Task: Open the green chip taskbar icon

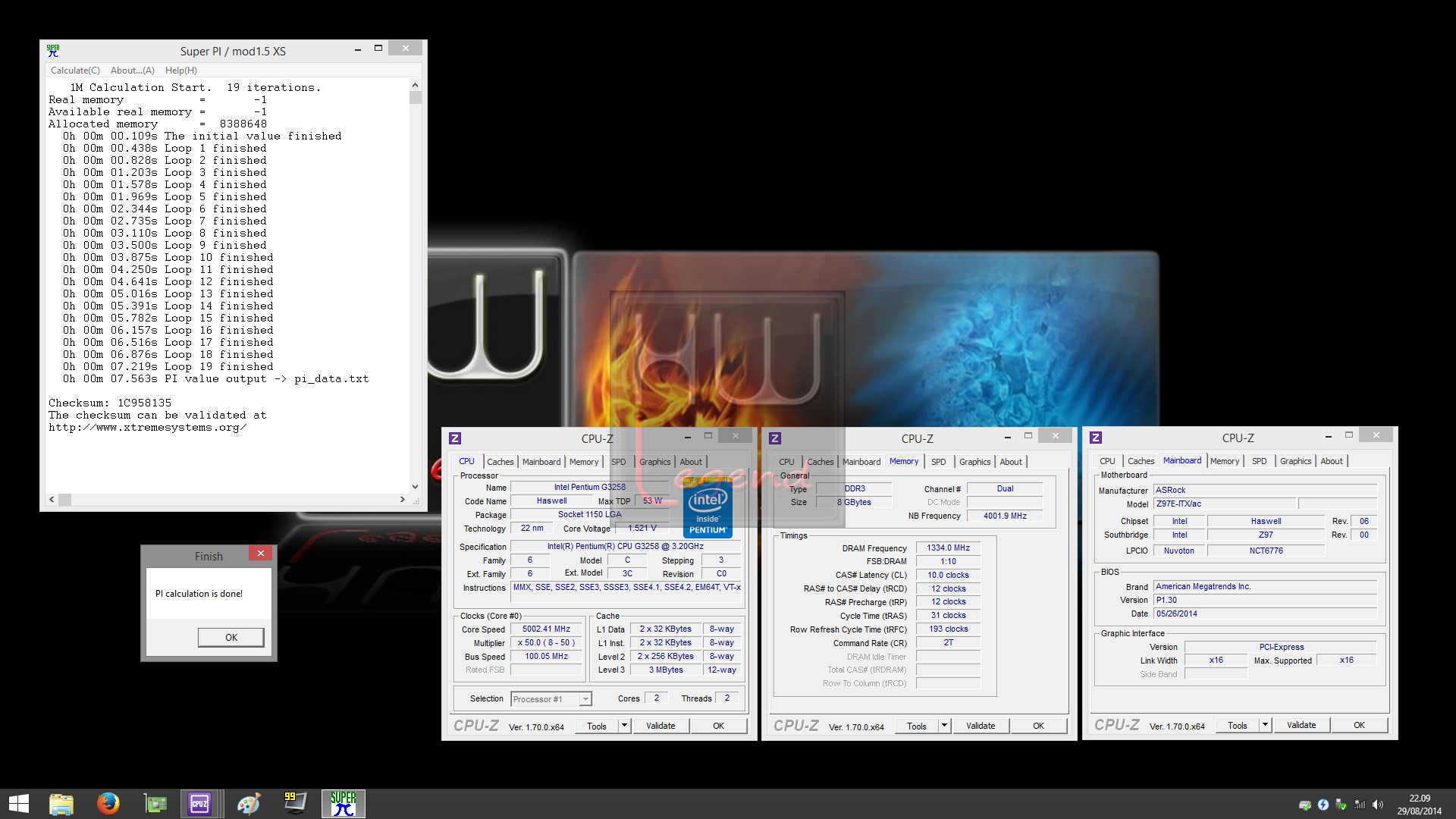Action: (x=155, y=804)
